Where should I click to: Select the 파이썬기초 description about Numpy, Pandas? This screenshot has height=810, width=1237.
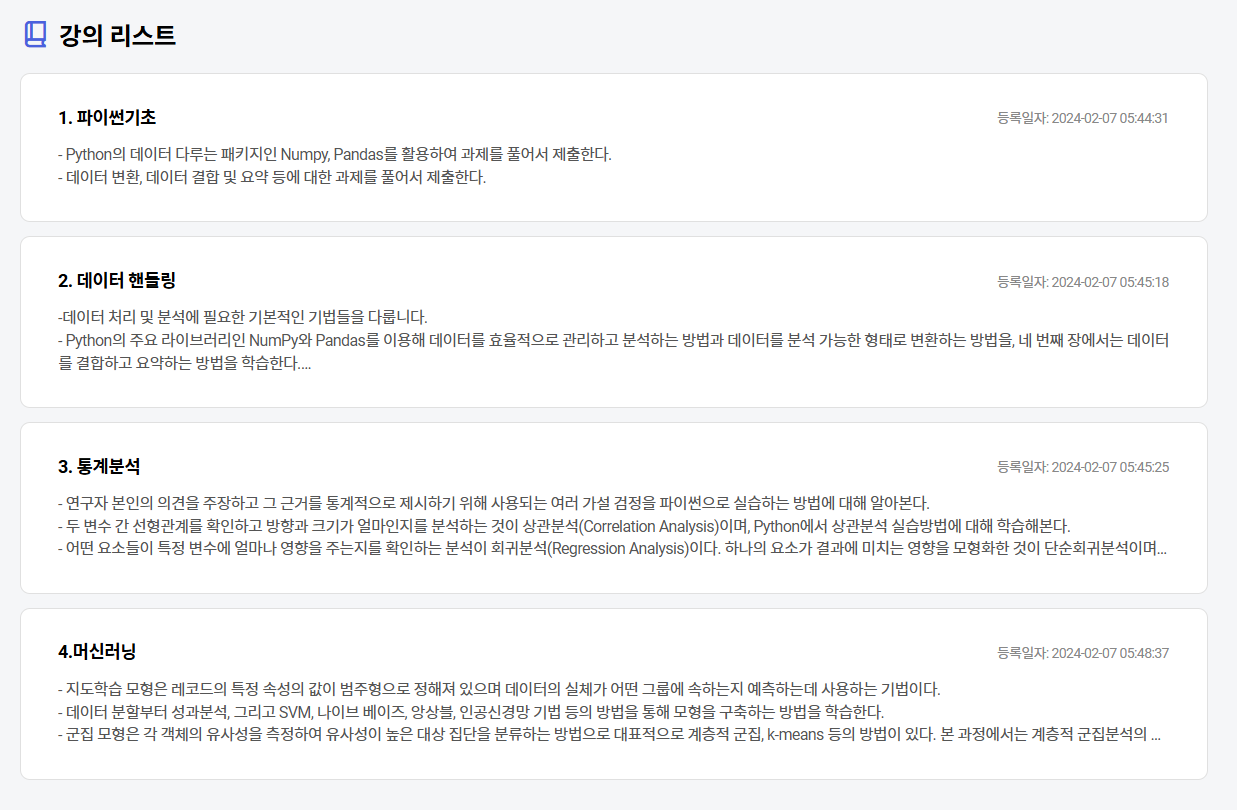coord(335,154)
